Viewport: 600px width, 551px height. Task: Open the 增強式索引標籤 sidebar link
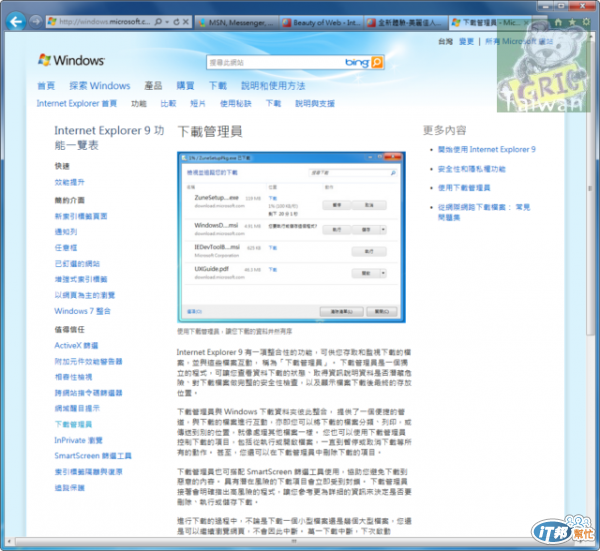coord(81,279)
